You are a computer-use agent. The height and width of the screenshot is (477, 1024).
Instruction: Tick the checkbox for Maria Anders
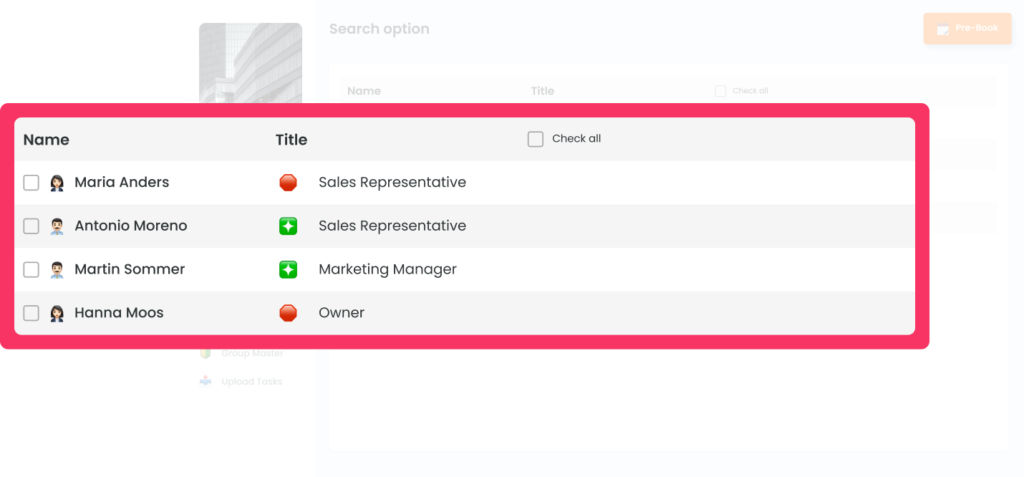[31, 183]
